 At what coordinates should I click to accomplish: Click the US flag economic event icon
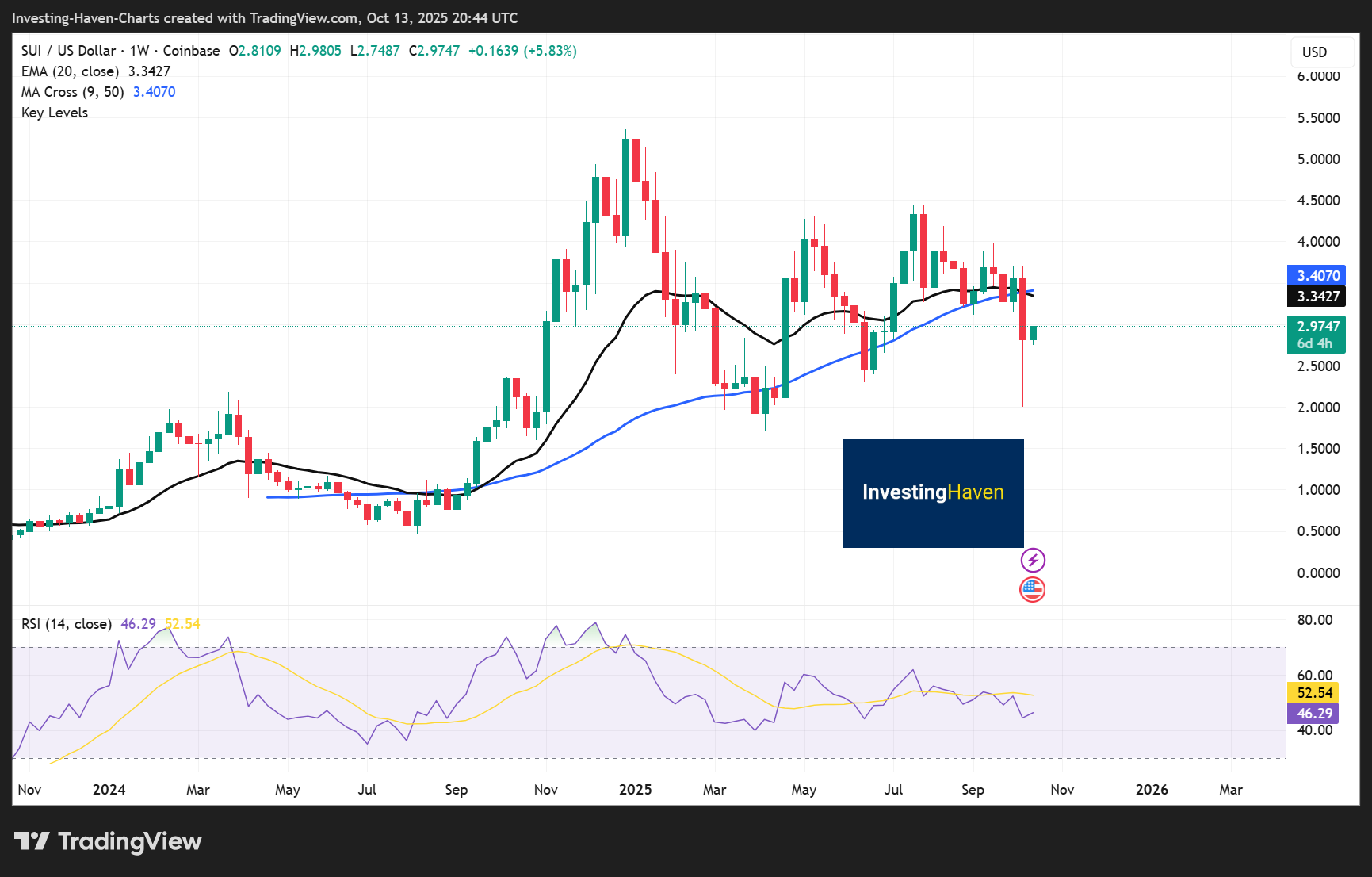click(x=1032, y=589)
